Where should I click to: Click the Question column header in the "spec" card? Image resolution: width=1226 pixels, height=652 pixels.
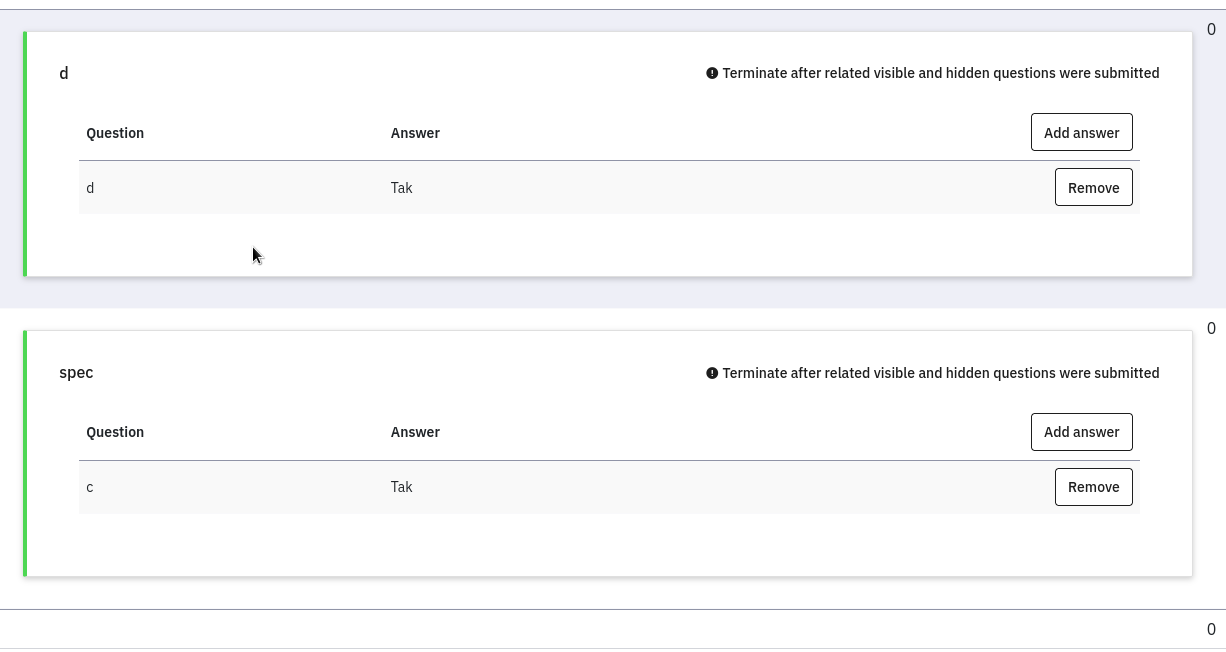pos(115,432)
